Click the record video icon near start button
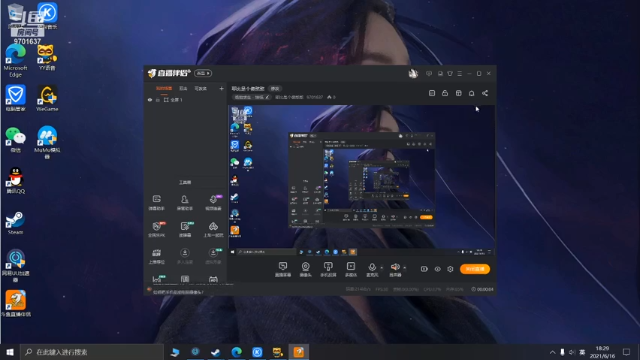The width and height of the screenshot is (640, 360). coord(424,269)
